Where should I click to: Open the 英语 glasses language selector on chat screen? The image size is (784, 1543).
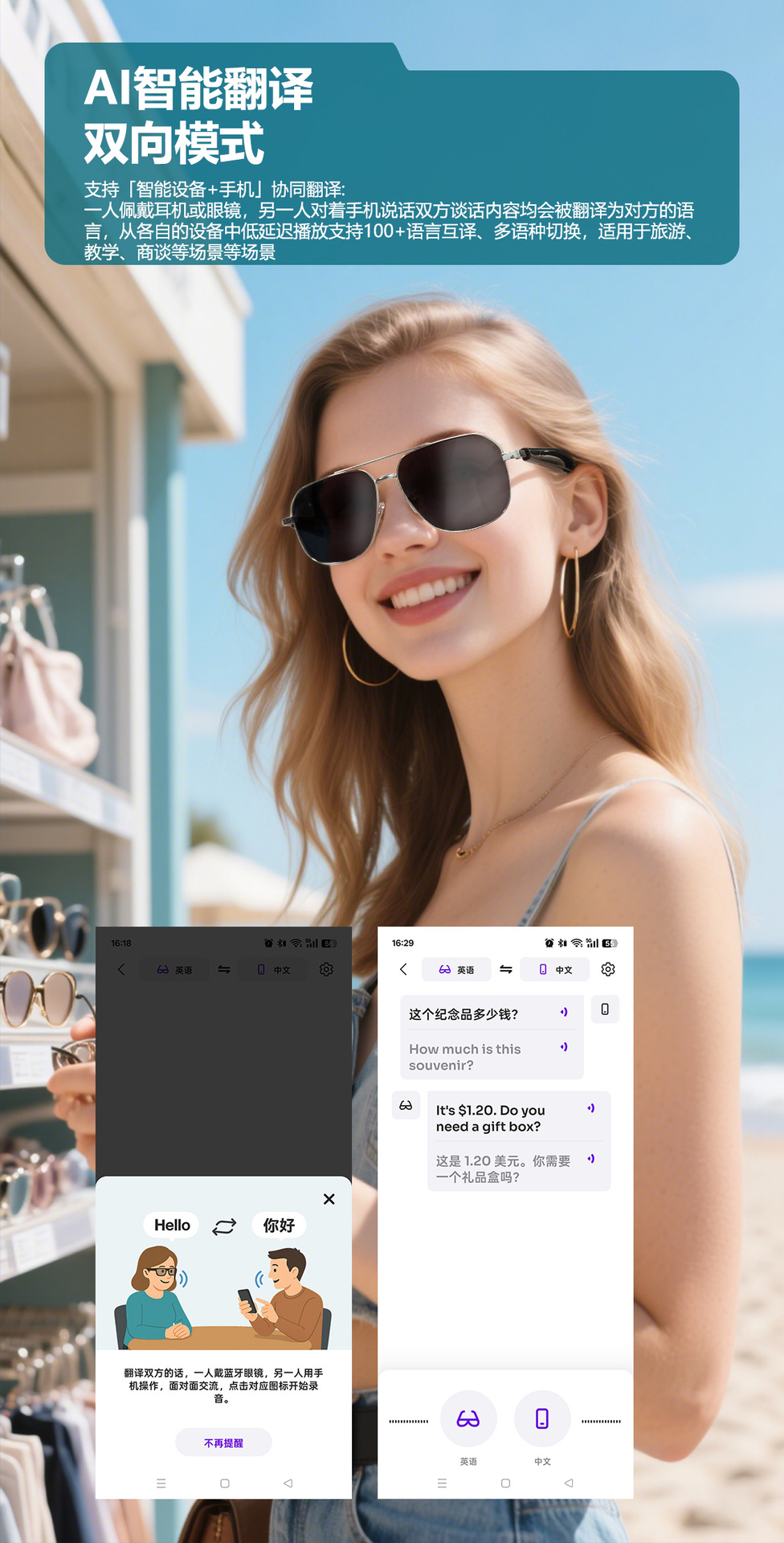pyautogui.click(x=456, y=969)
